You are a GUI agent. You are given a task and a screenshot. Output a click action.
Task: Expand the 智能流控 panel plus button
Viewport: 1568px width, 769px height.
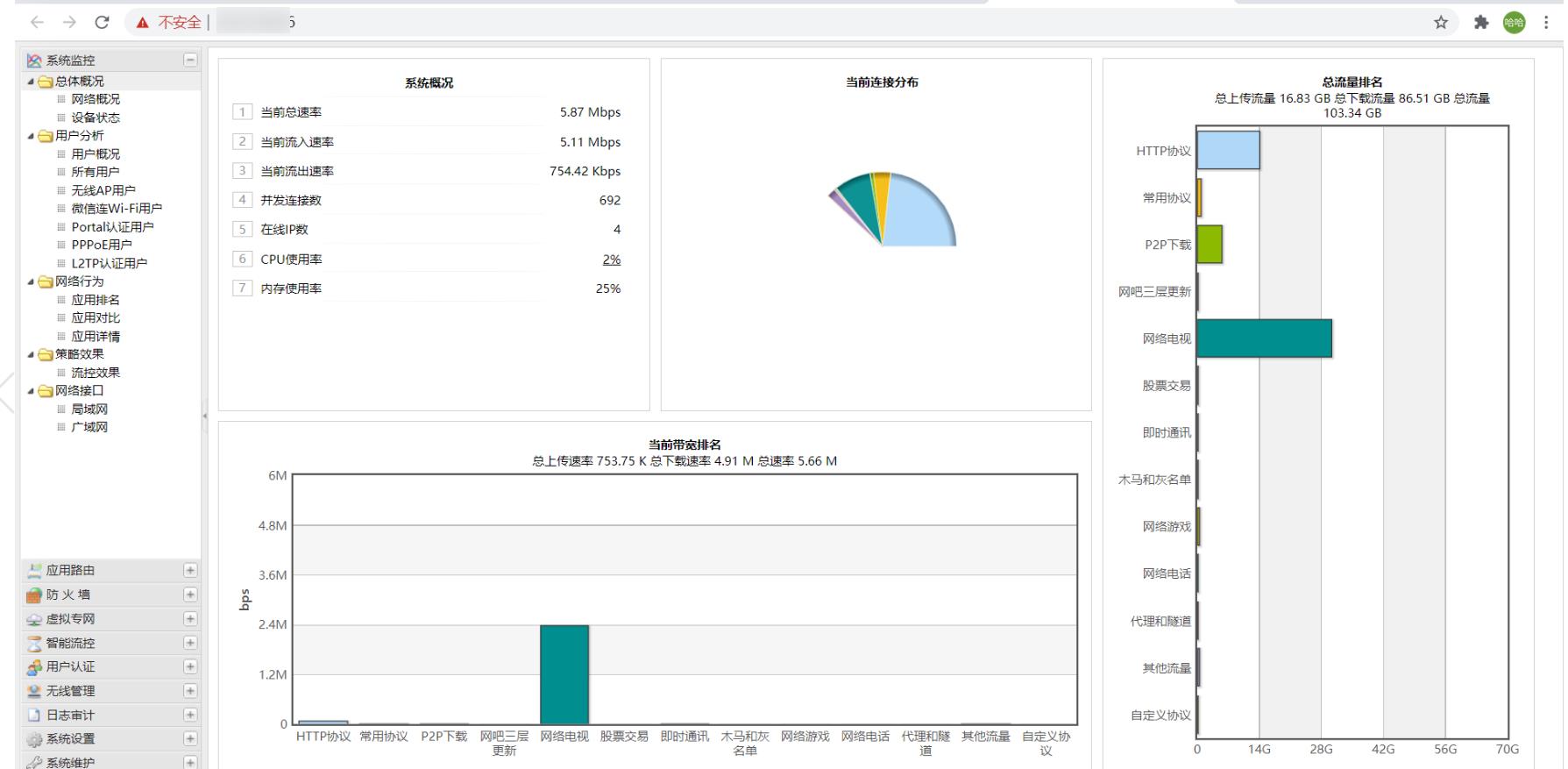[x=190, y=643]
